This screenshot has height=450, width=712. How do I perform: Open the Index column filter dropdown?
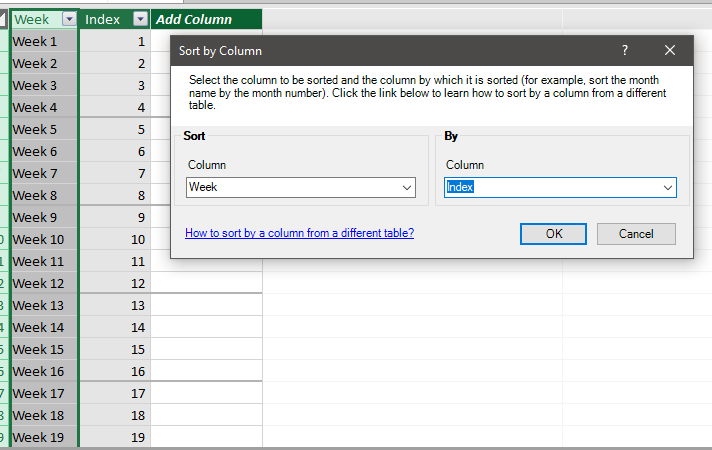point(140,19)
